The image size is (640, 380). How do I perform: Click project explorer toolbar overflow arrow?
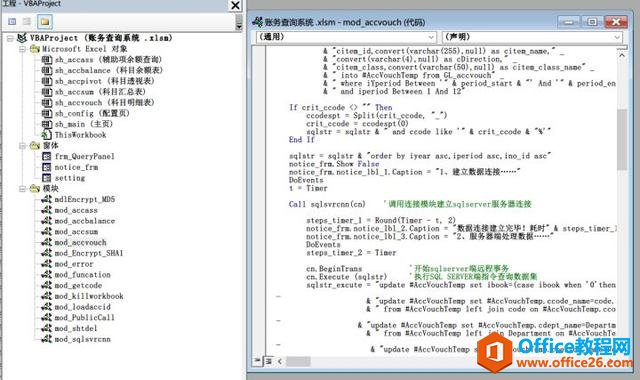click(239, 22)
